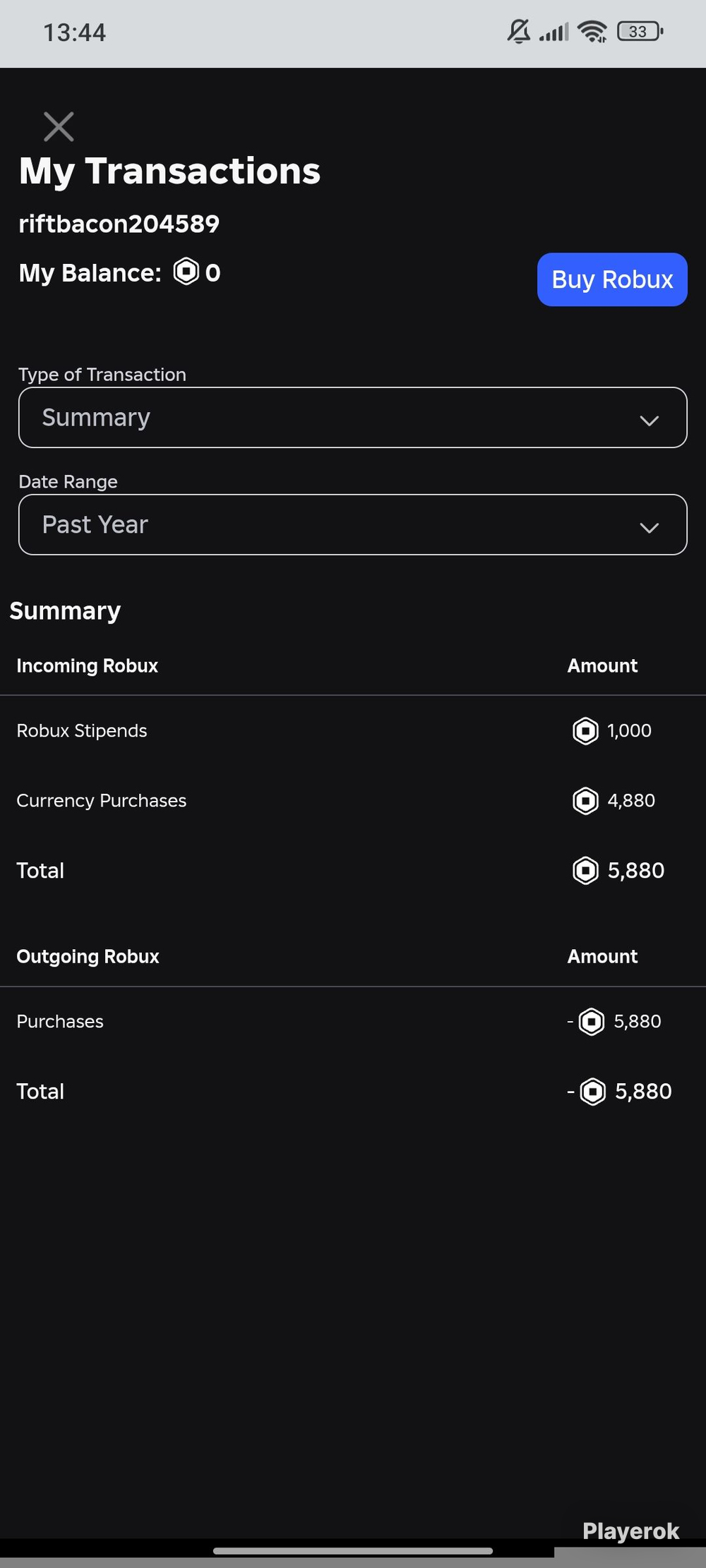
Task: Tap Robux icon in Currency Purchases row
Action: click(585, 801)
